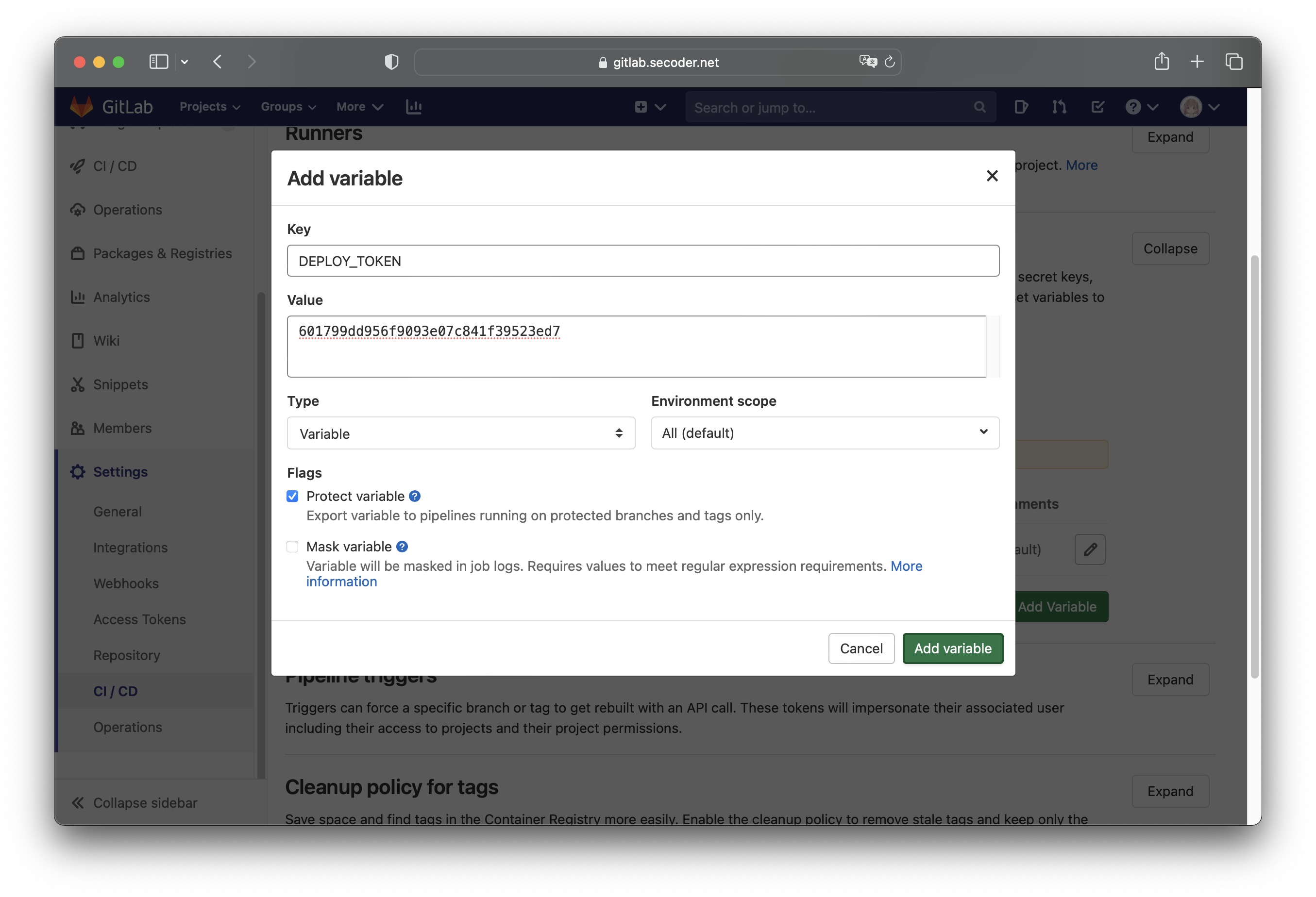Open the Type dropdown showing Variable
1316x897 pixels.
460,433
